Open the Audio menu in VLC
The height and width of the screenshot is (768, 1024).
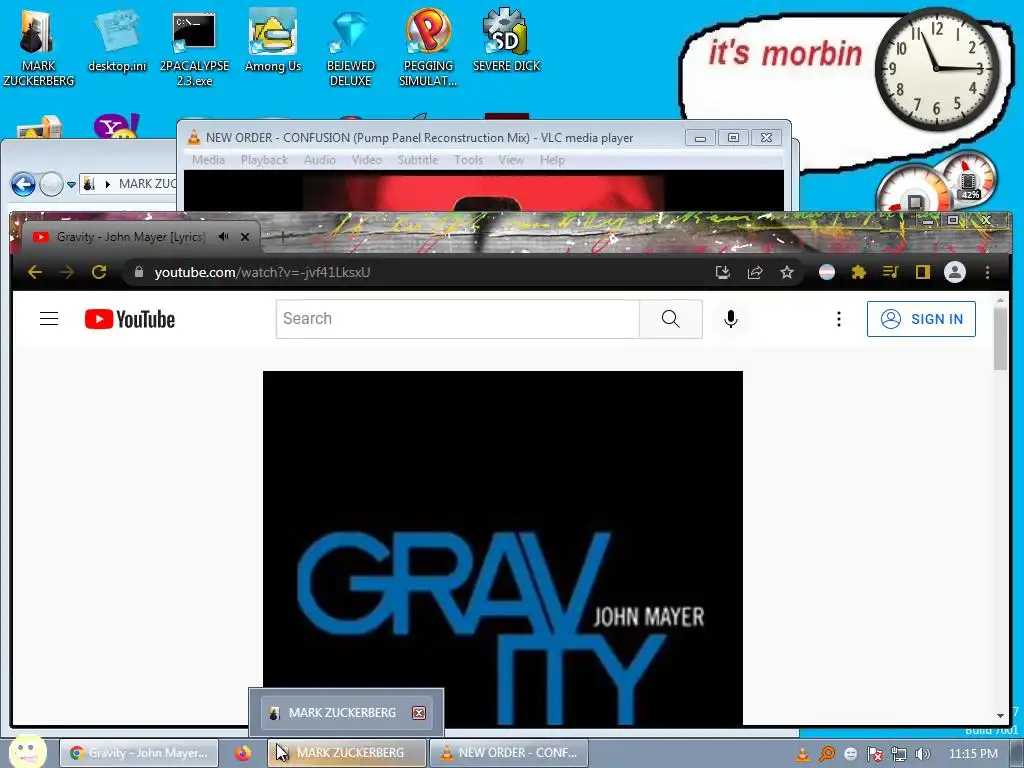click(319, 160)
